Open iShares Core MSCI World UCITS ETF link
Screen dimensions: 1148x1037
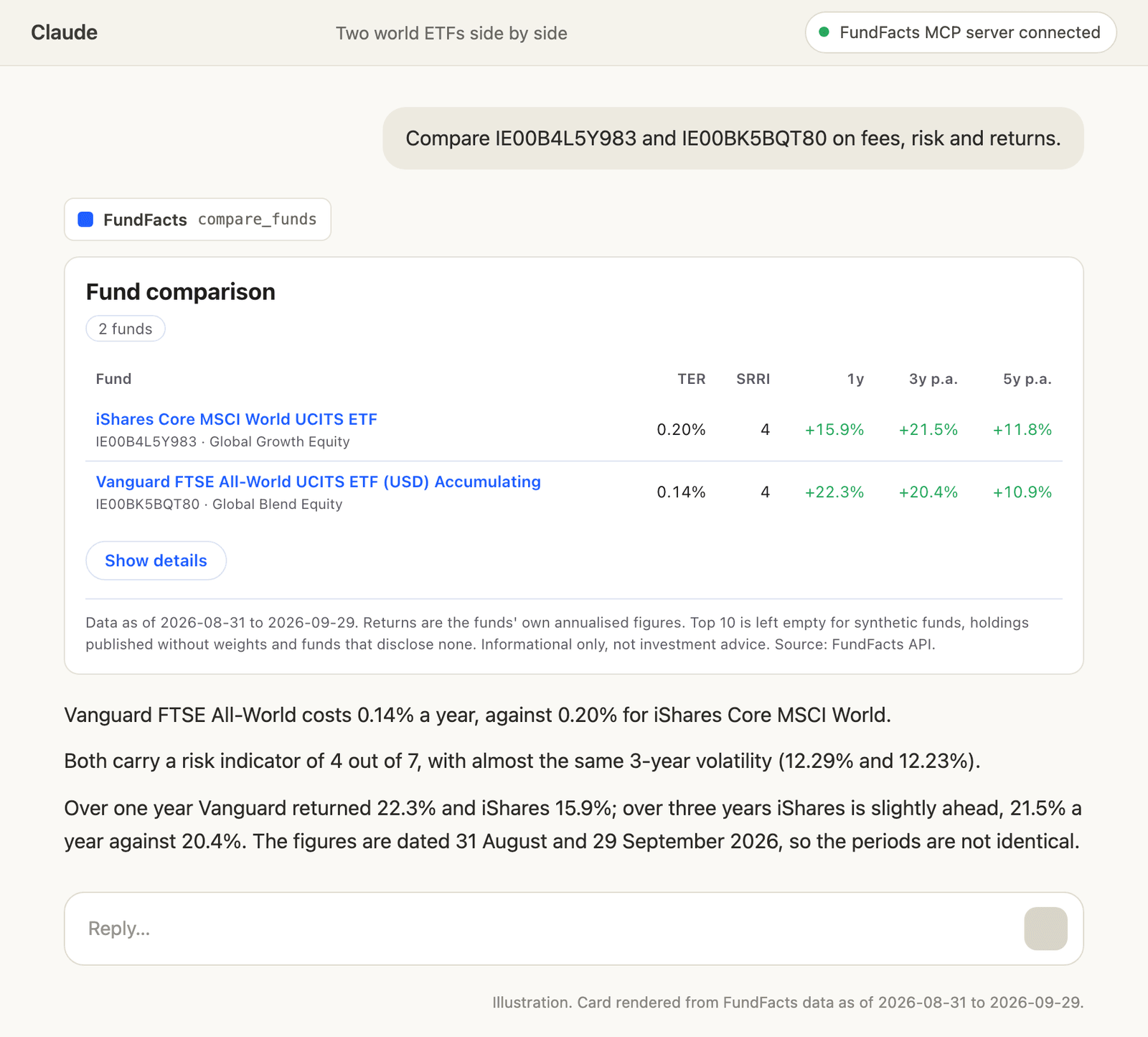[x=237, y=419]
